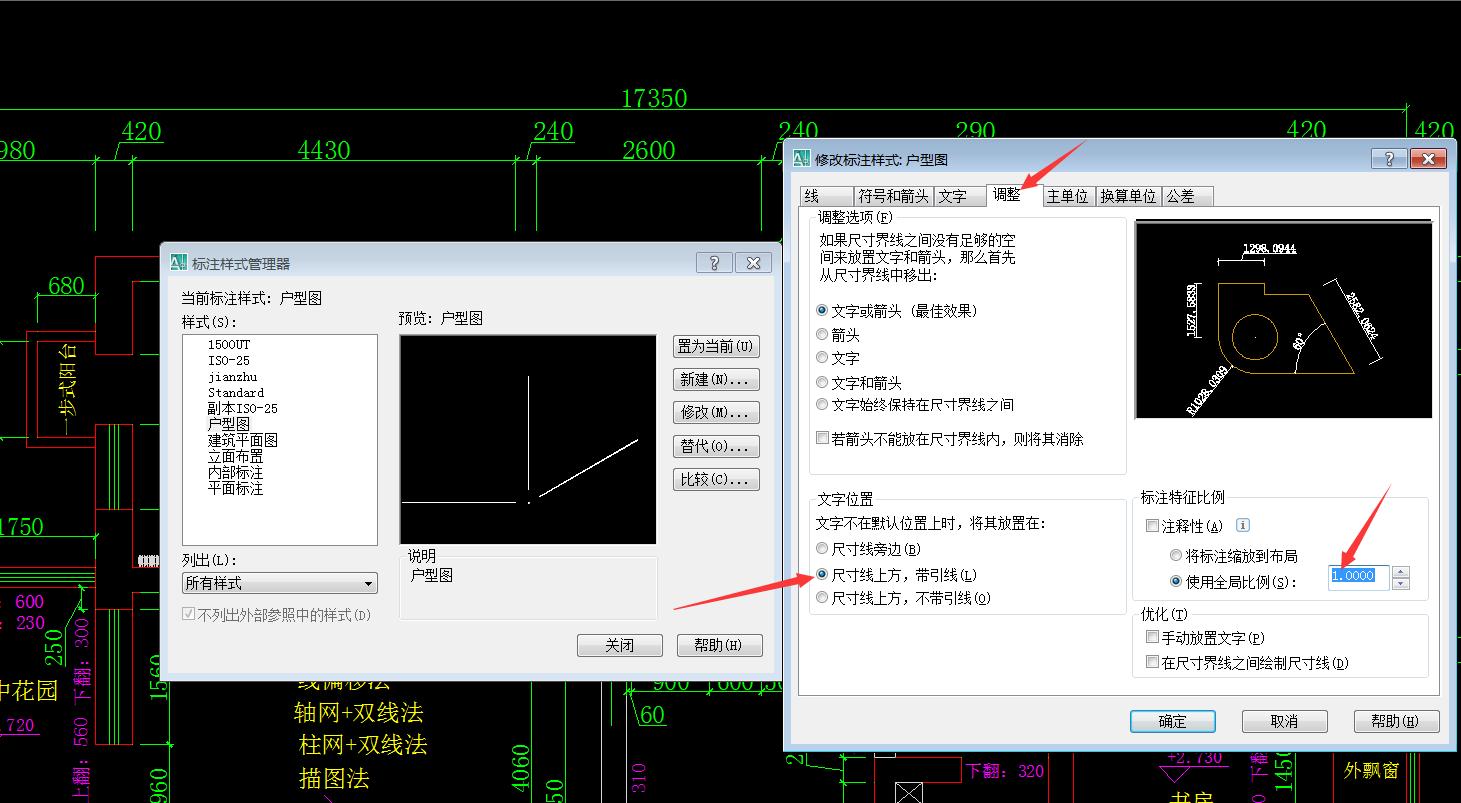Select the 尺寸线旁边 text position option
Image resolution: width=1461 pixels, height=803 pixels.
point(821,548)
